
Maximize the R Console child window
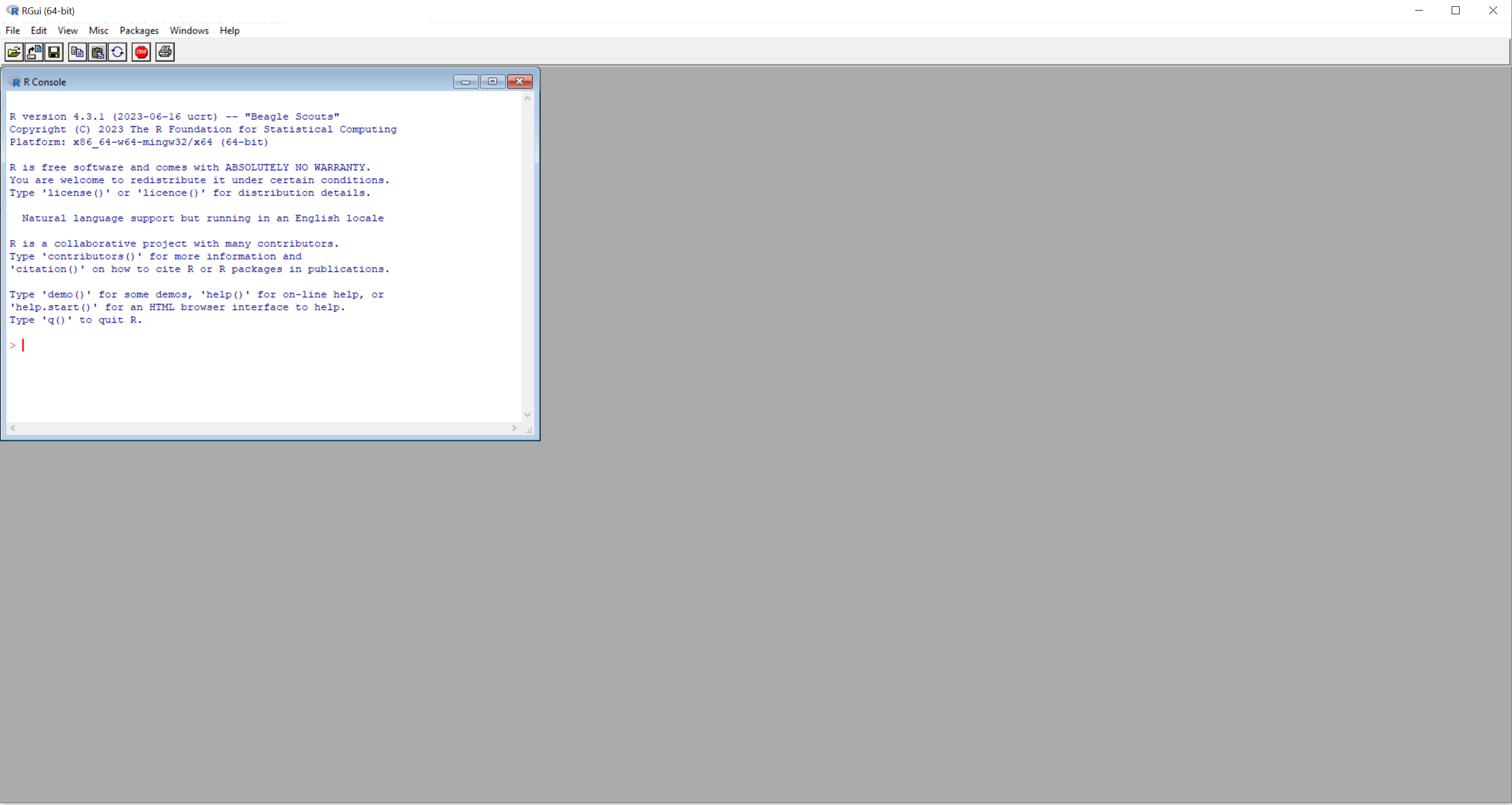click(493, 82)
